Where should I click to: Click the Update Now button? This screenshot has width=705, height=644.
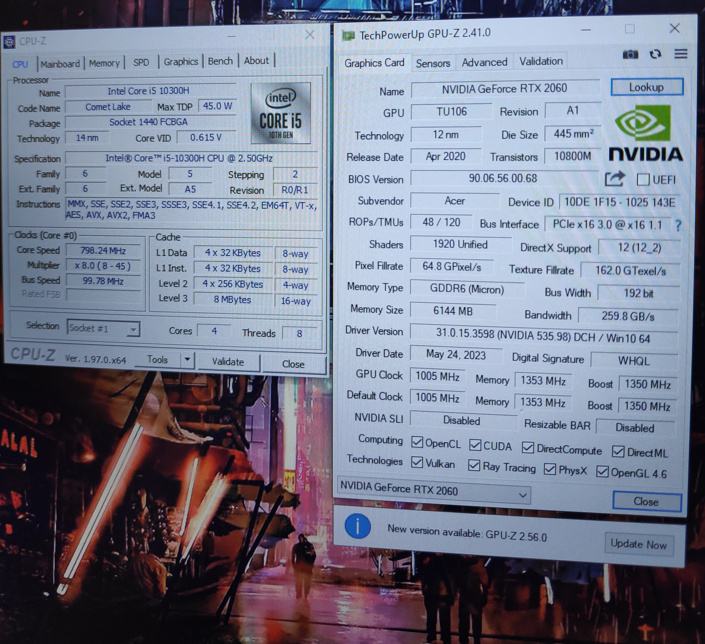(x=638, y=545)
